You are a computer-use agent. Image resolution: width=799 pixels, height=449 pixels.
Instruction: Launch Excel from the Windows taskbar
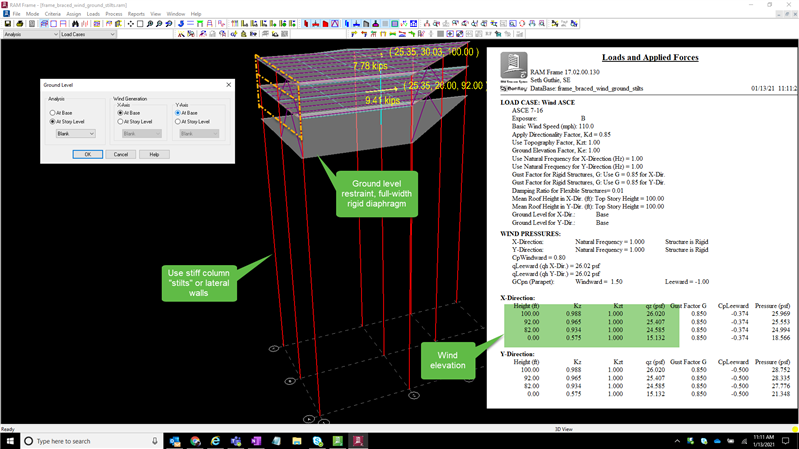[x=338, y=441]
